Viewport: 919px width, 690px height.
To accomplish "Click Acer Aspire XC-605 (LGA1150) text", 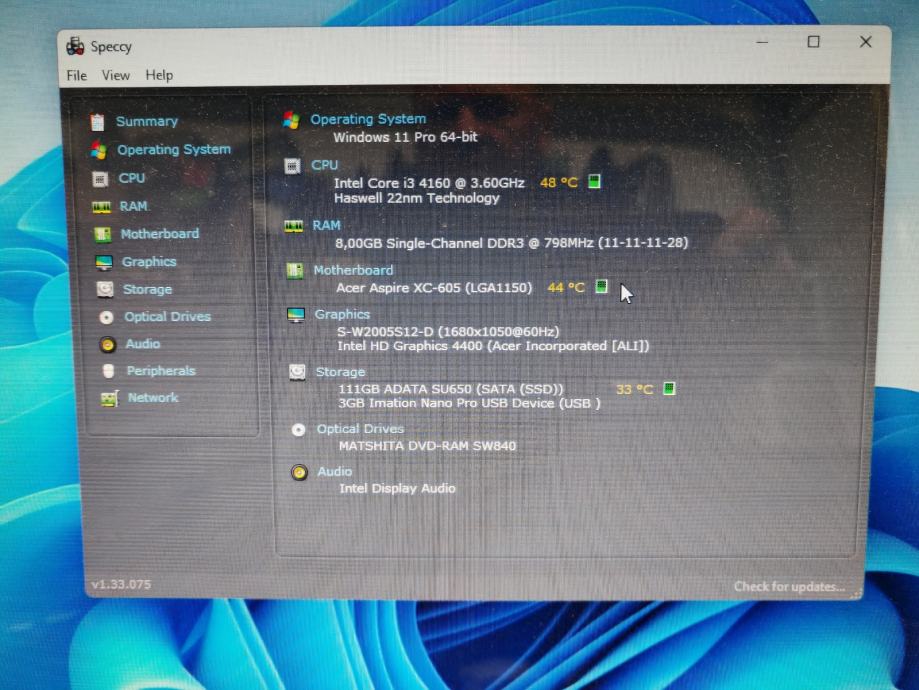I will [x=434, y=288].
